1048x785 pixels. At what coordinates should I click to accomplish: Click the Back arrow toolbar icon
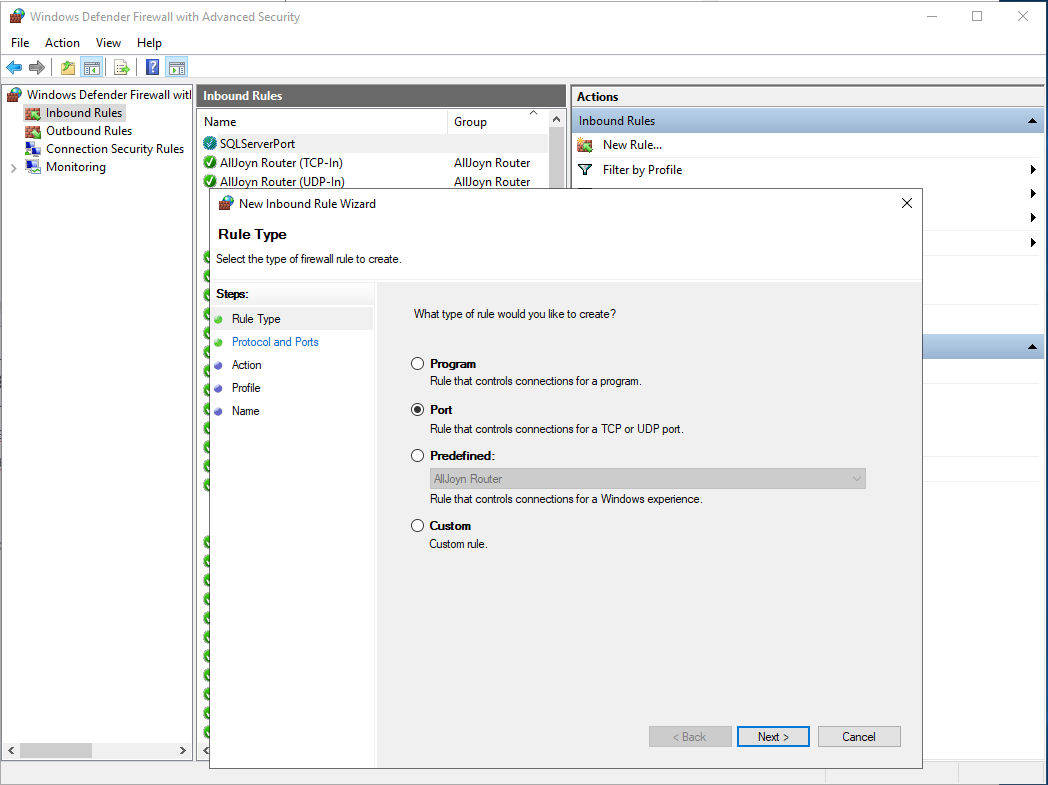tap(14, 67)
